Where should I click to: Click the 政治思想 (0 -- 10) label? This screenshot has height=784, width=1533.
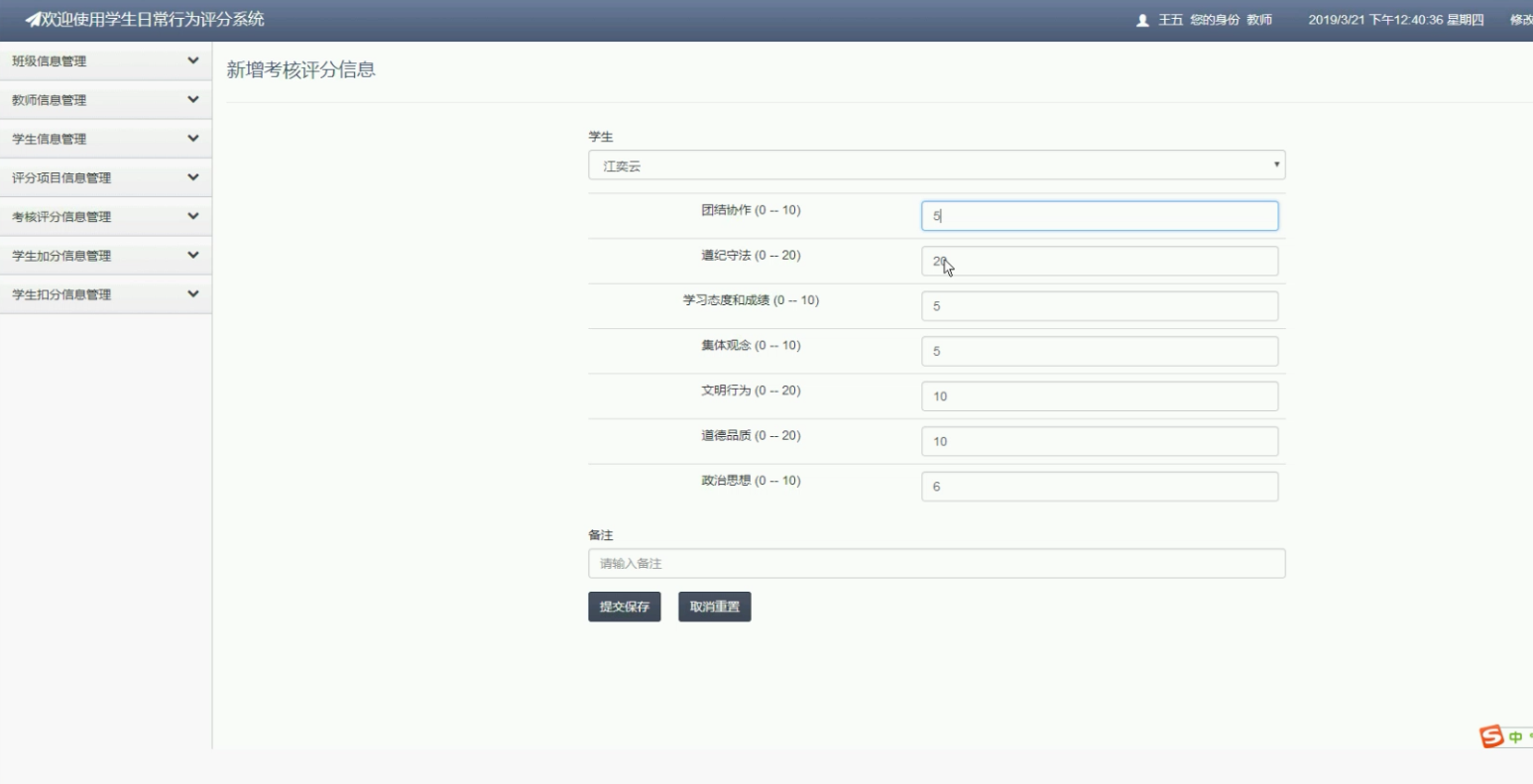(751, 481)
